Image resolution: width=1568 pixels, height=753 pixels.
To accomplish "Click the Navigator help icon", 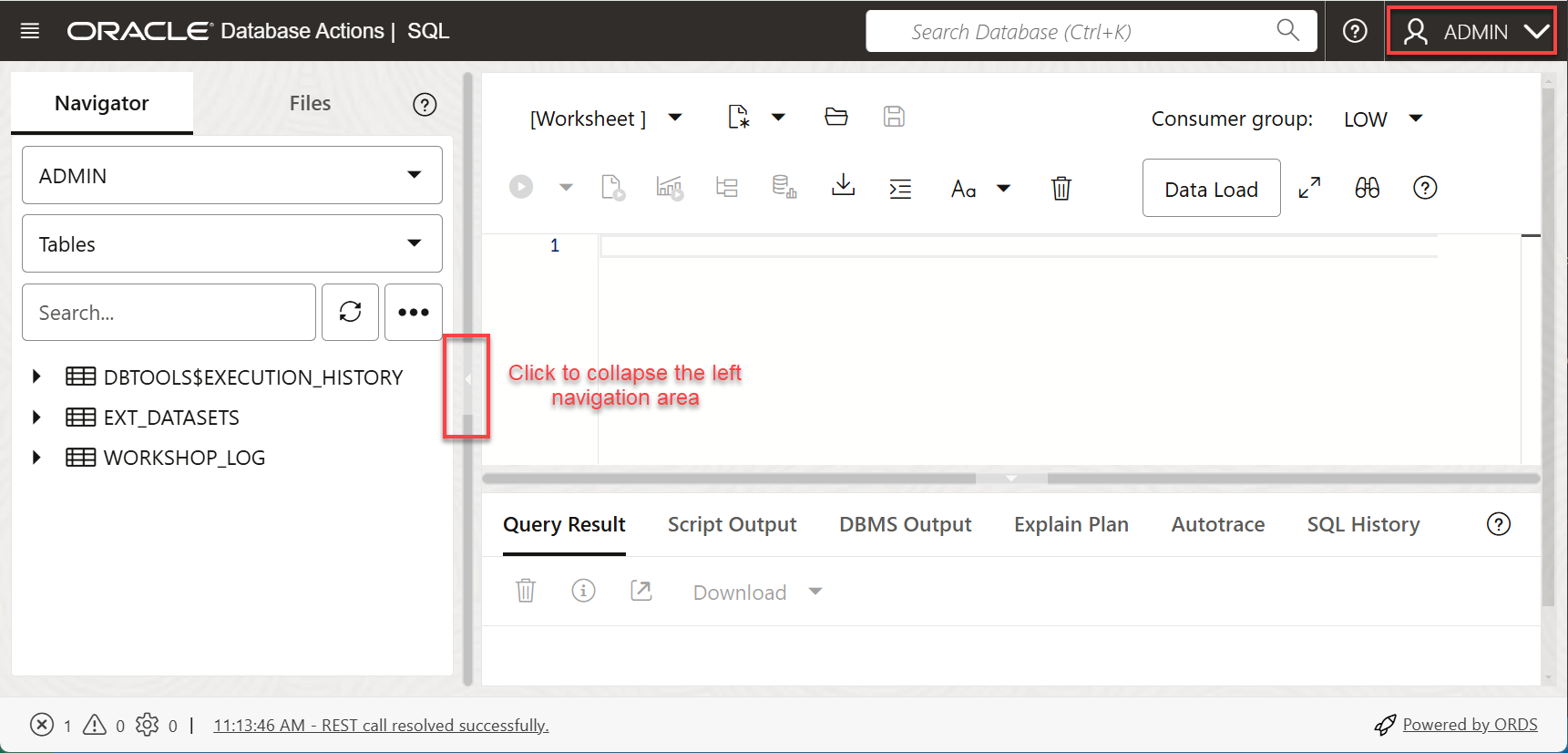I will click(x=425, y=104).
